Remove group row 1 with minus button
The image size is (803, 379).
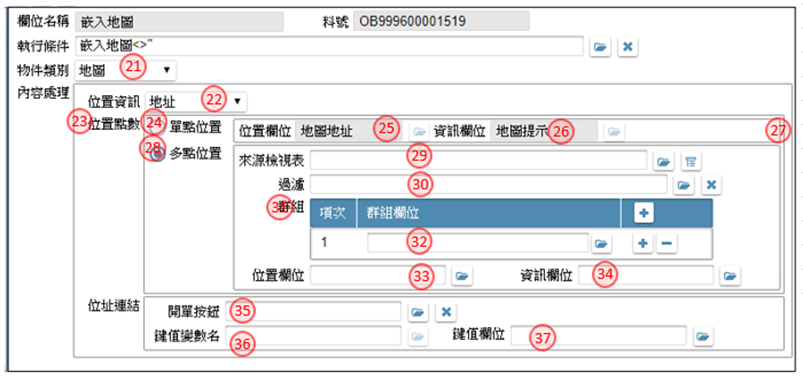(x=666, y=244)
